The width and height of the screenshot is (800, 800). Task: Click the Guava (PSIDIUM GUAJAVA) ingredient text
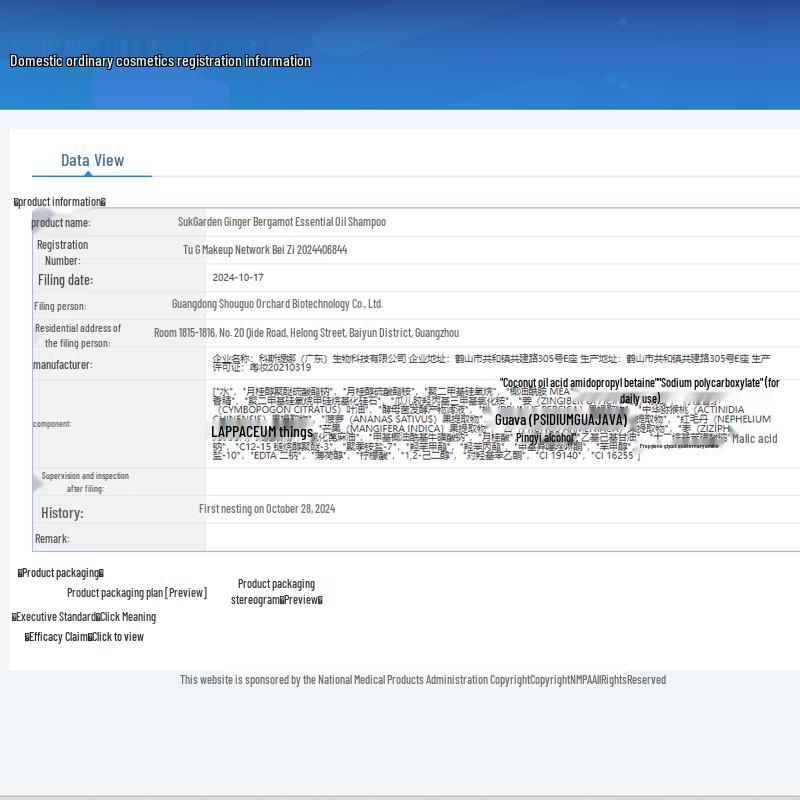[560, 420]
